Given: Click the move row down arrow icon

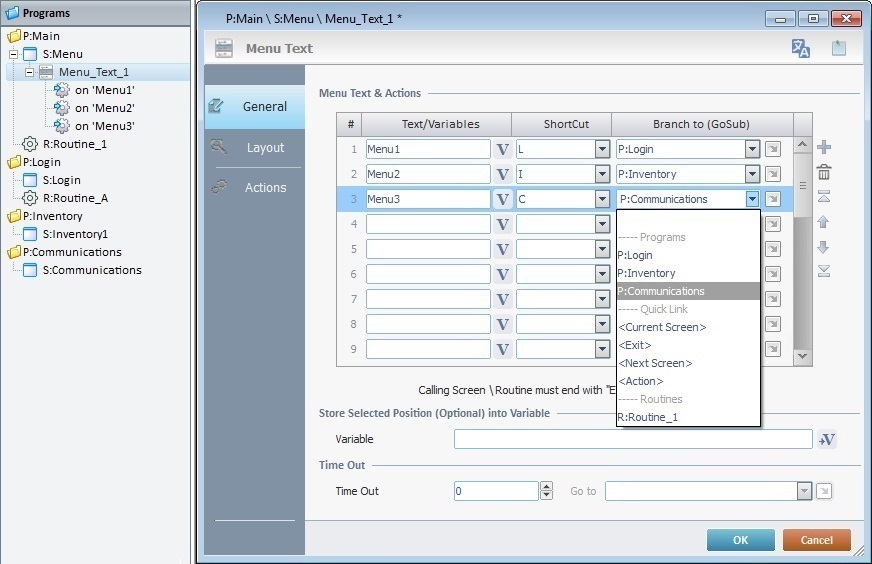Looking at the screenshot, I should point(824,247).
